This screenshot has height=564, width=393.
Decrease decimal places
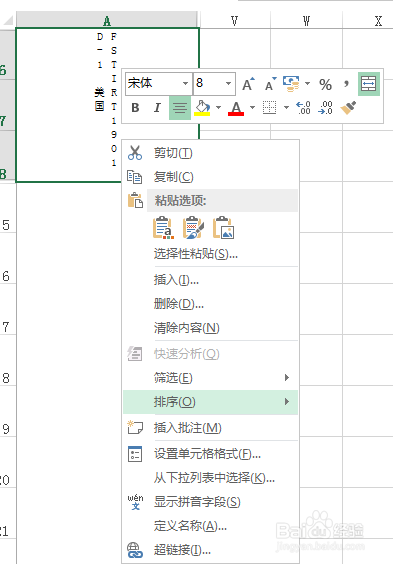pos(325,108)
